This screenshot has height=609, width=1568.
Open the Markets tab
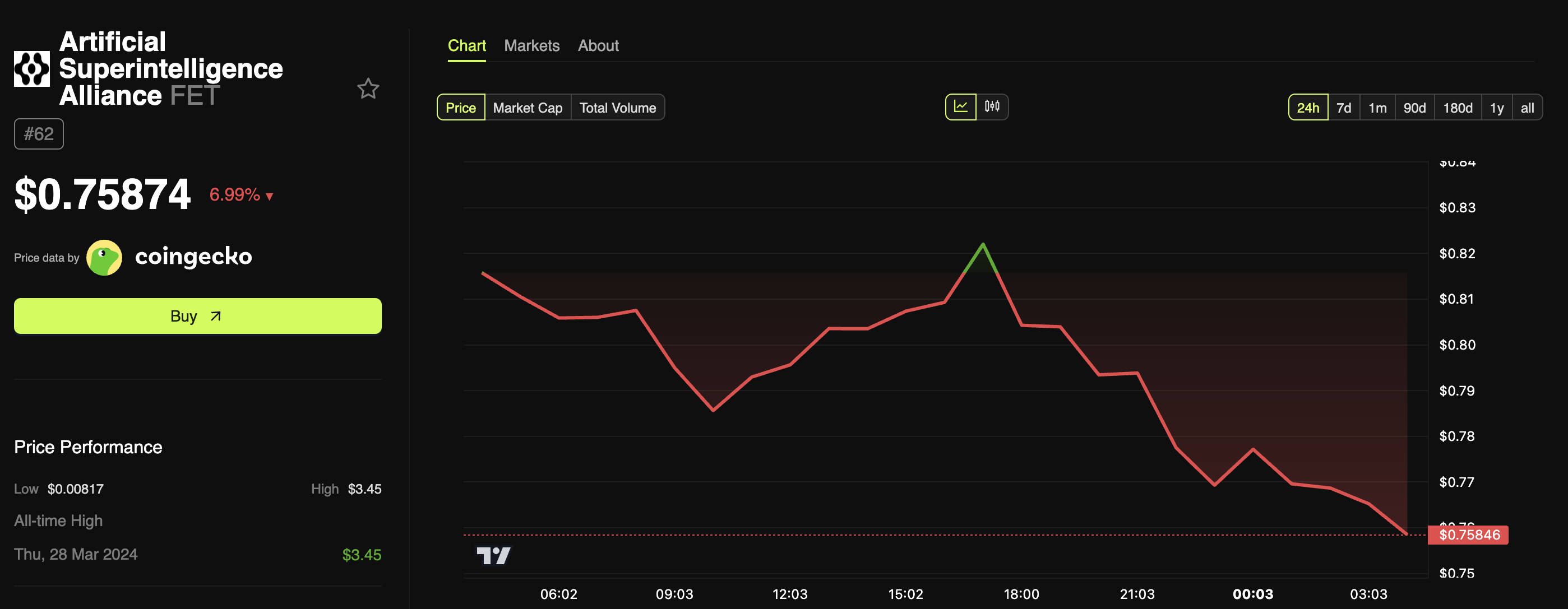click(x=531, y=45)
